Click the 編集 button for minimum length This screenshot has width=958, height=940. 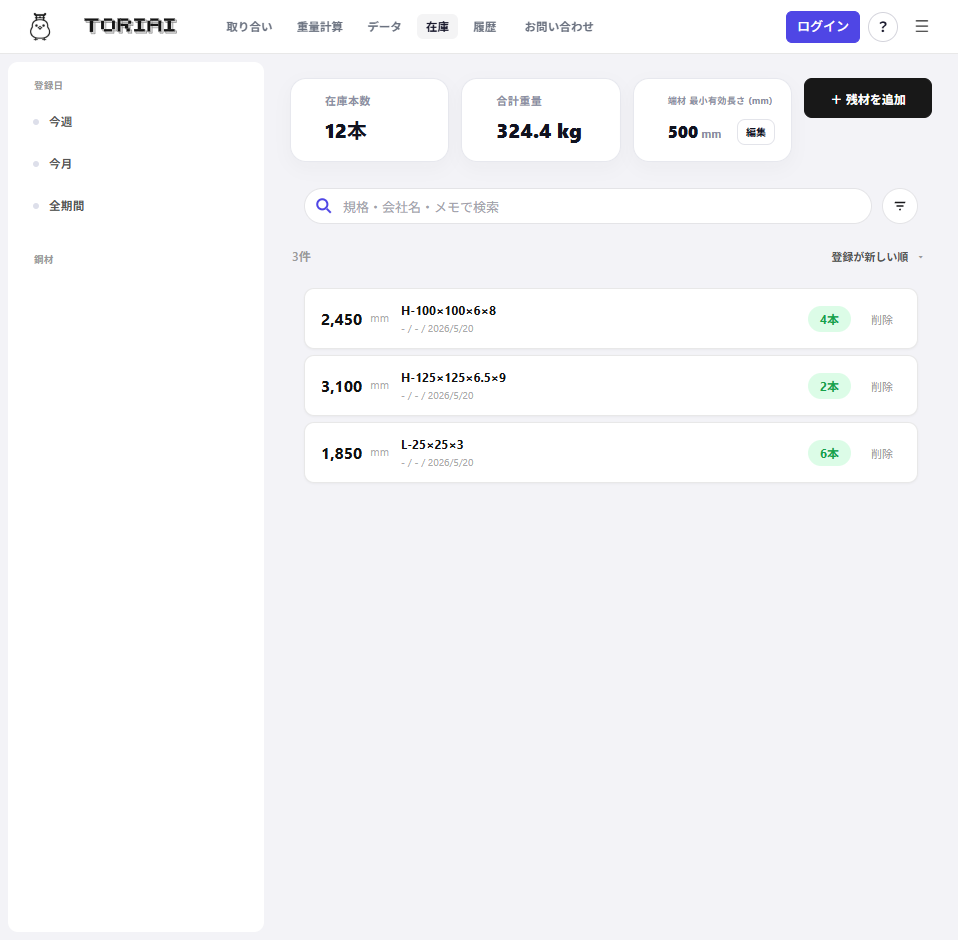(x=756, y=133)
